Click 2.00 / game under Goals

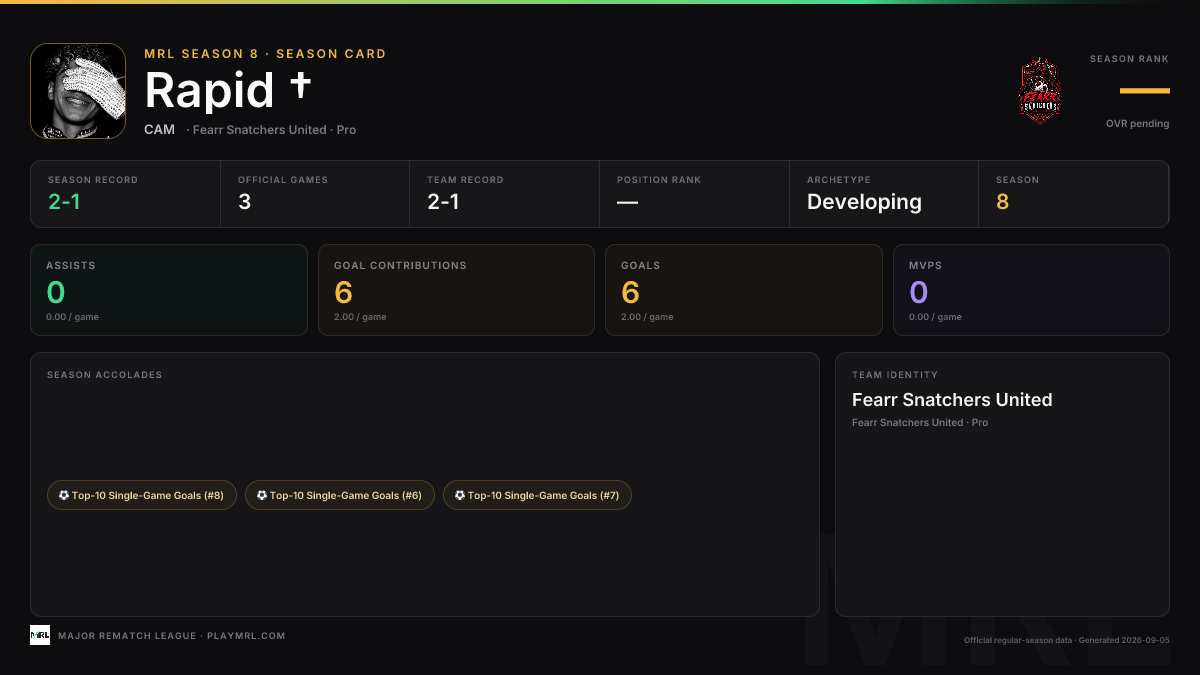click(647, 317)
